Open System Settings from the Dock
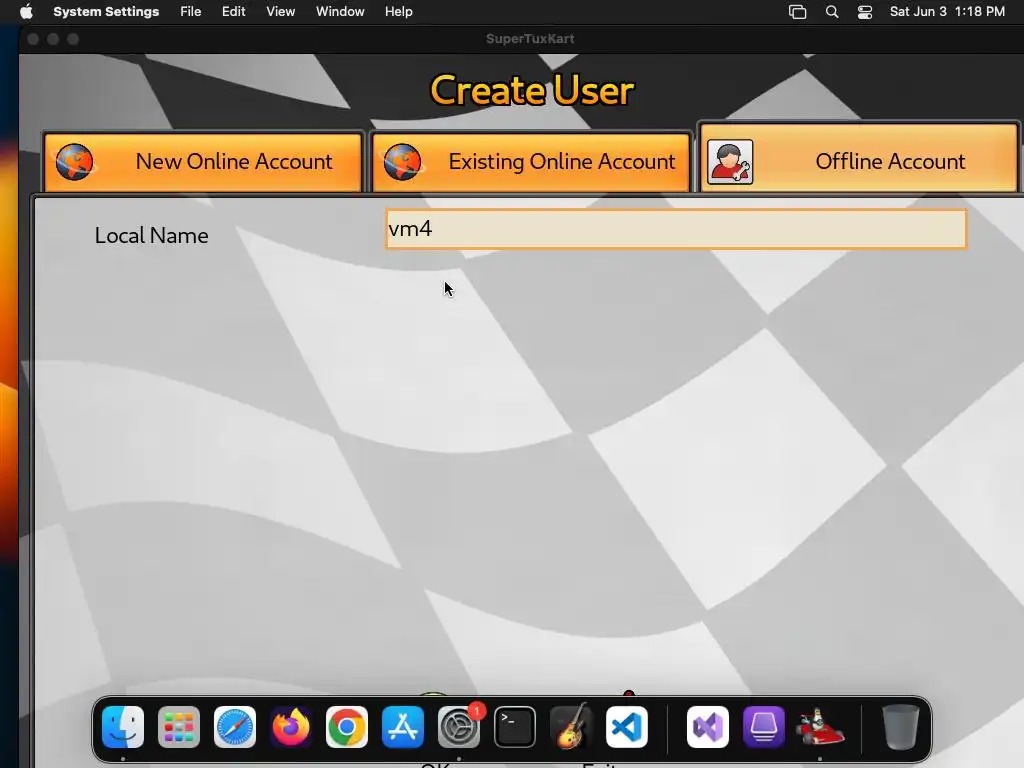 coord(459,727)
